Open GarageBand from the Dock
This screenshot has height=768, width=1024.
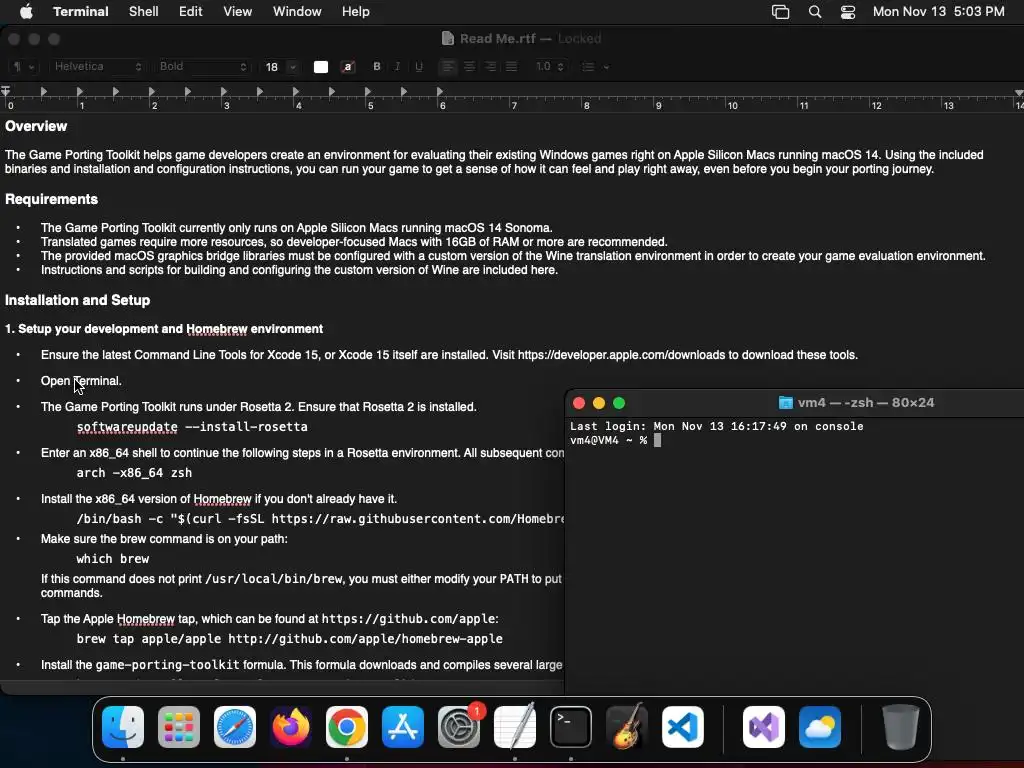point(627,727)
